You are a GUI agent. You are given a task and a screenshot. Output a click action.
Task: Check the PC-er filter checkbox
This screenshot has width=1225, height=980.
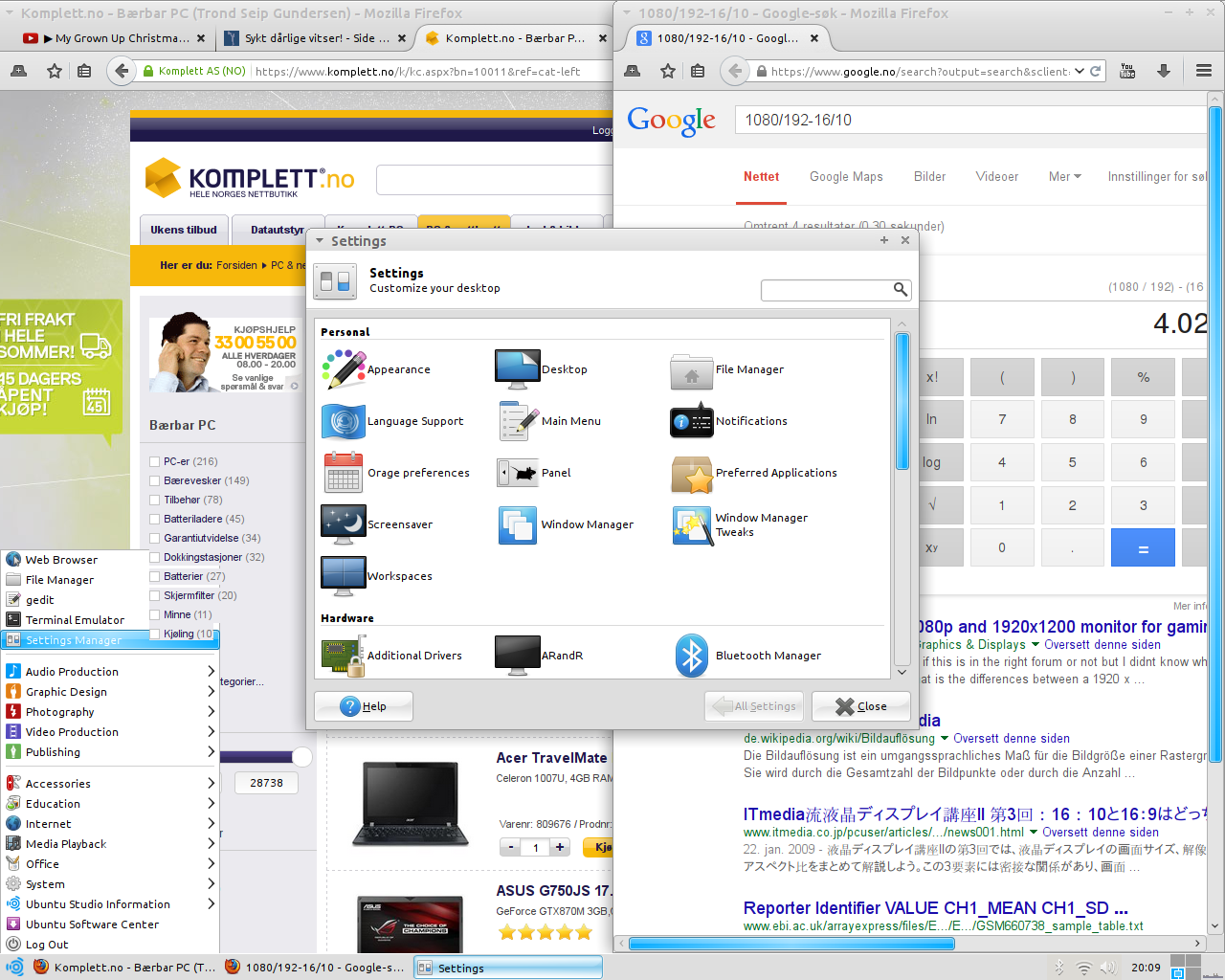(154, 461)
